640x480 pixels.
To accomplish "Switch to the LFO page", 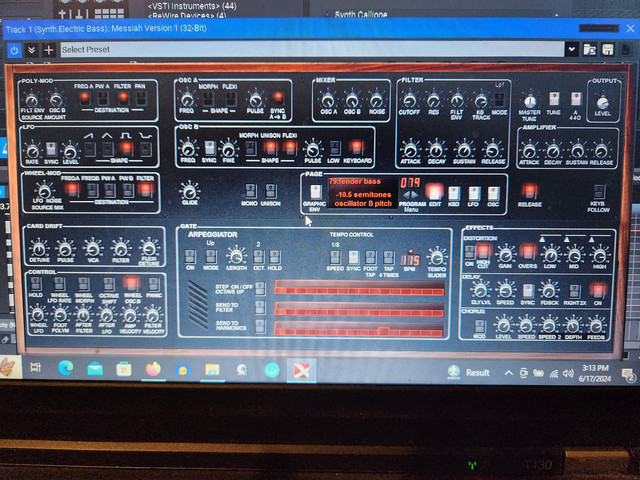I will 473,191.
